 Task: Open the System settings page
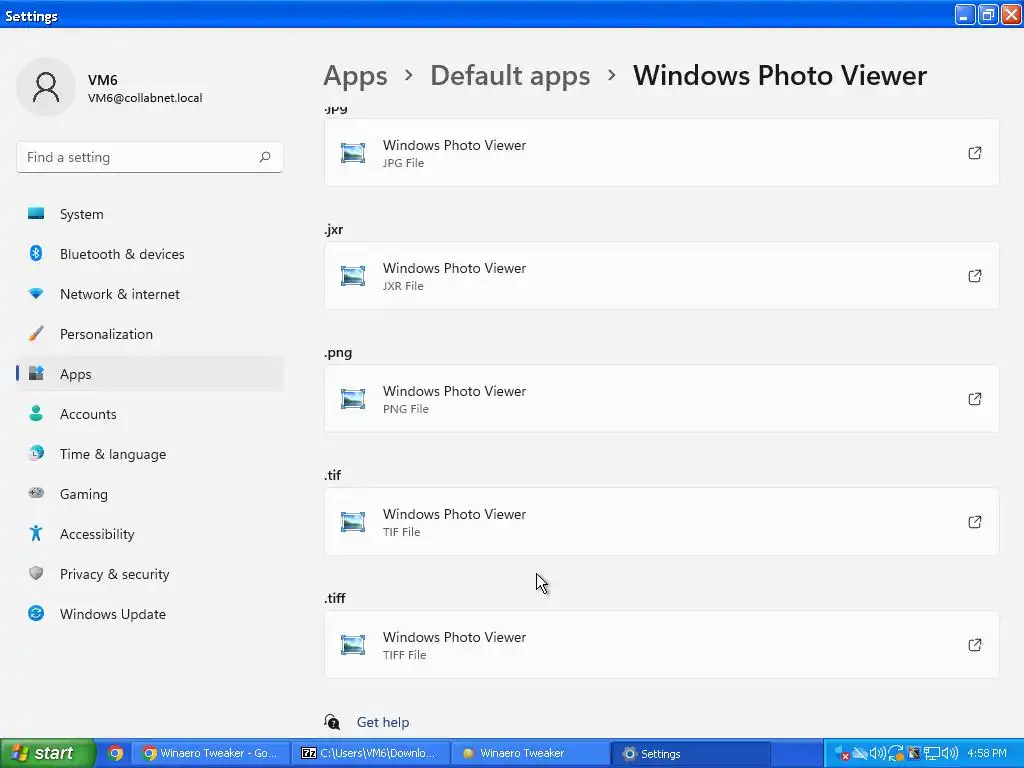tap(150, 214)
